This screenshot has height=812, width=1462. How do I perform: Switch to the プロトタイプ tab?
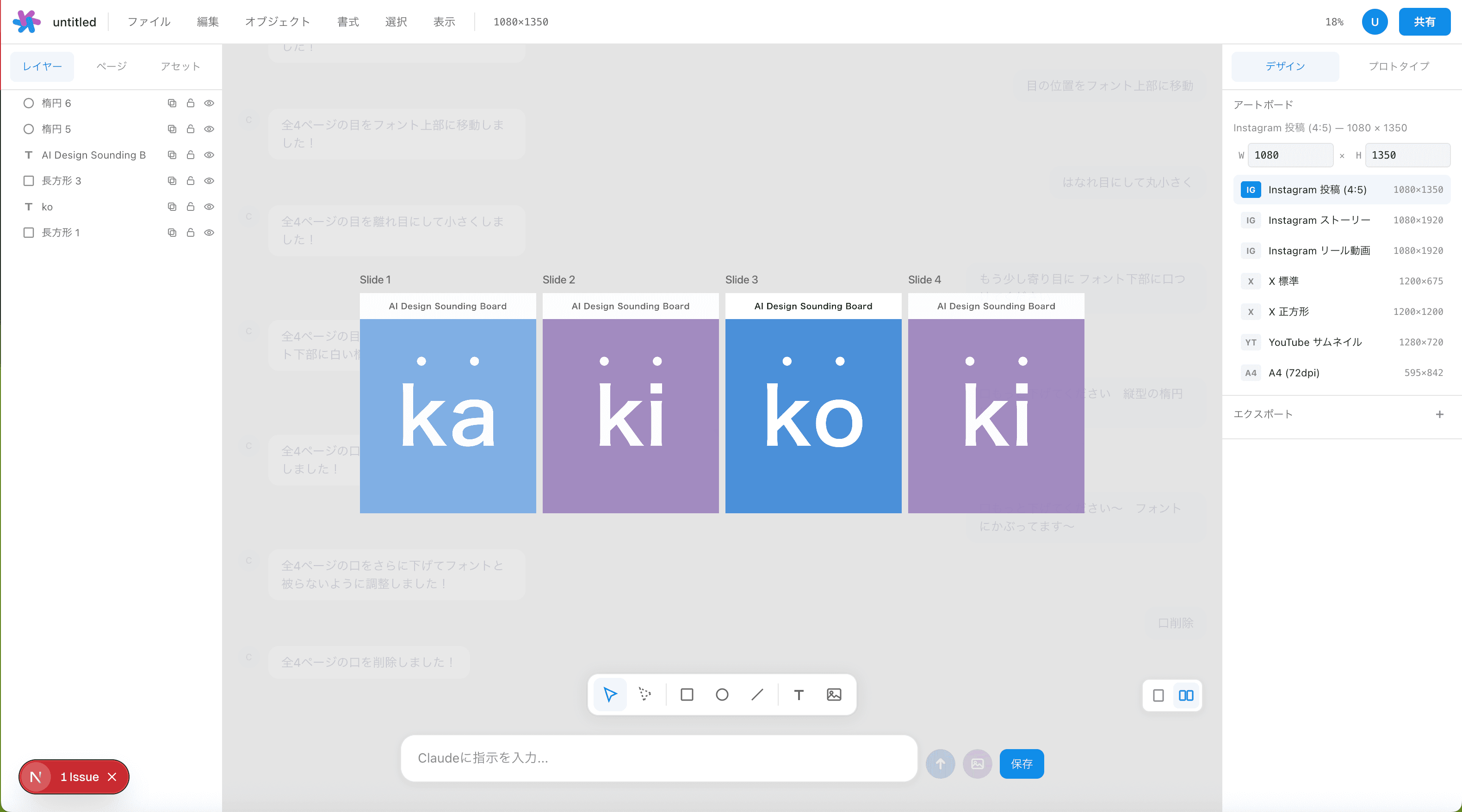[1399, 66]
